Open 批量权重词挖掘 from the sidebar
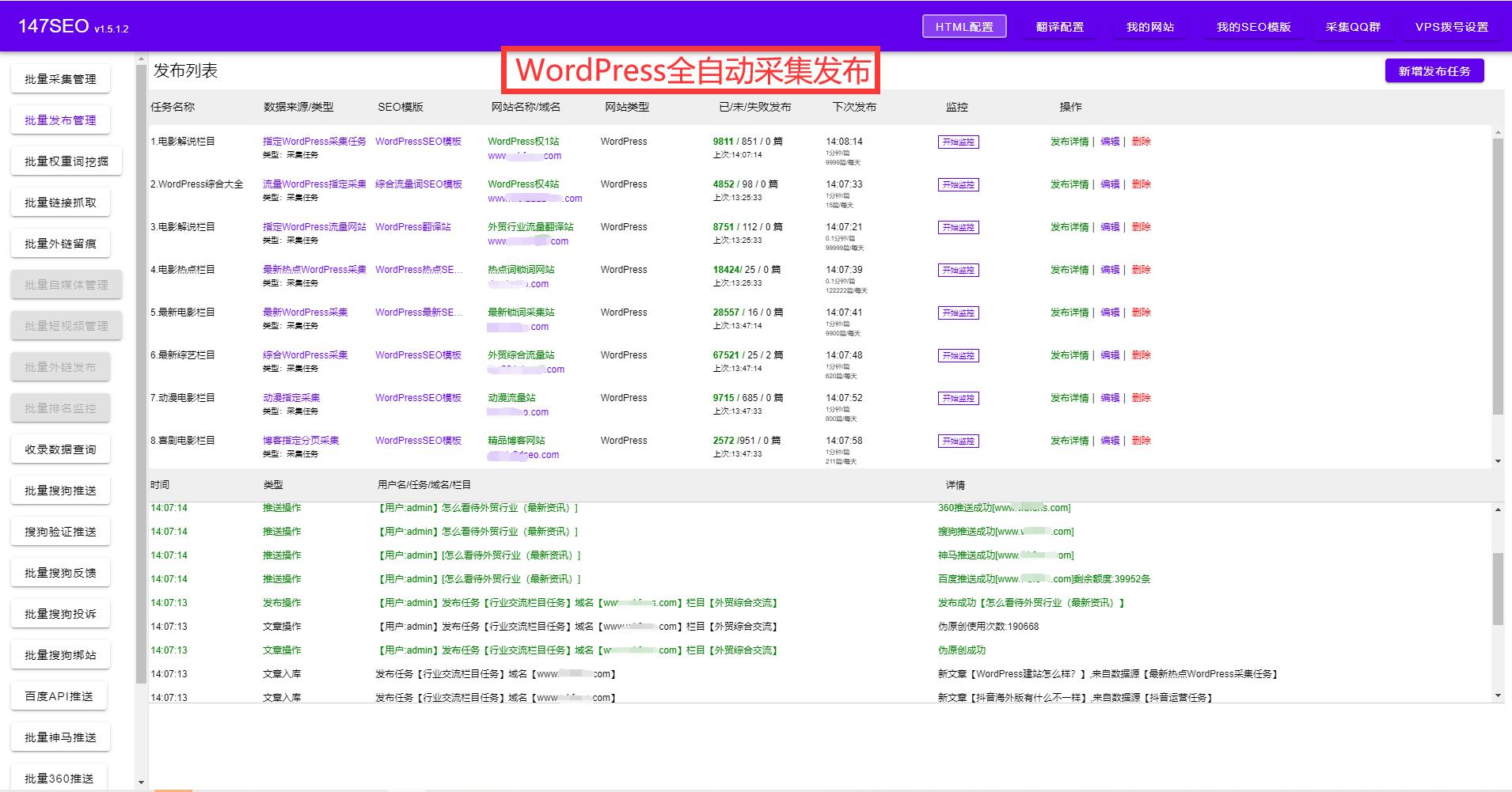This screenshot has width=1512, height=792. [x=66, y=161]
